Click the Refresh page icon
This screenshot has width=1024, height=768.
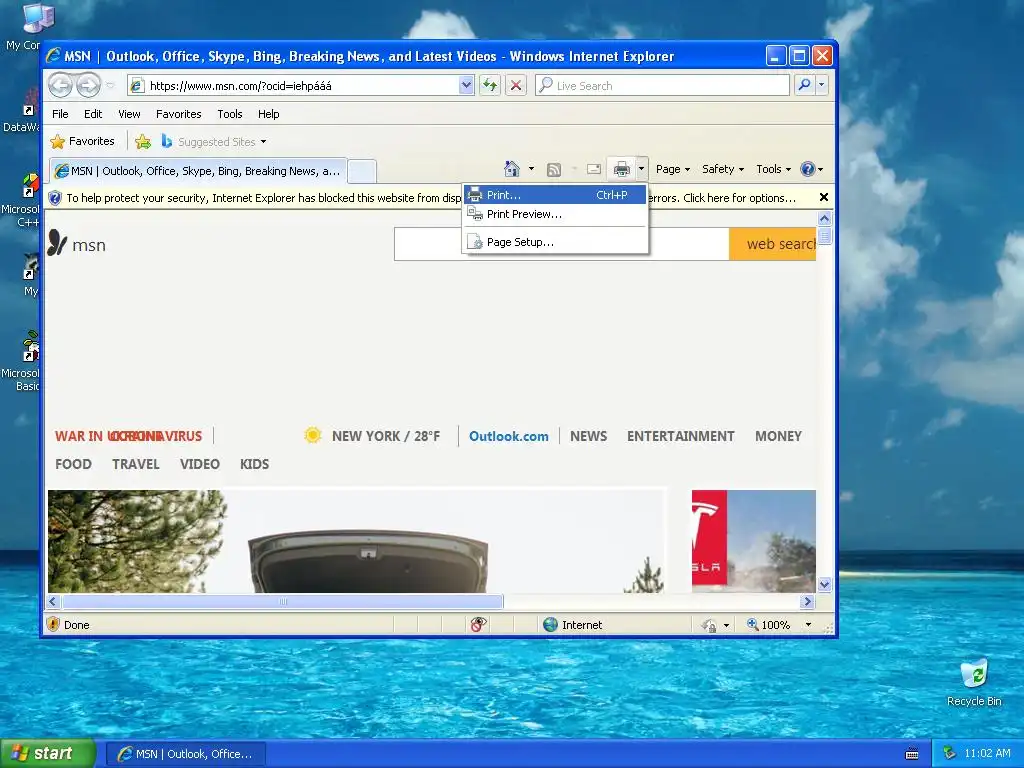point(490,86)
